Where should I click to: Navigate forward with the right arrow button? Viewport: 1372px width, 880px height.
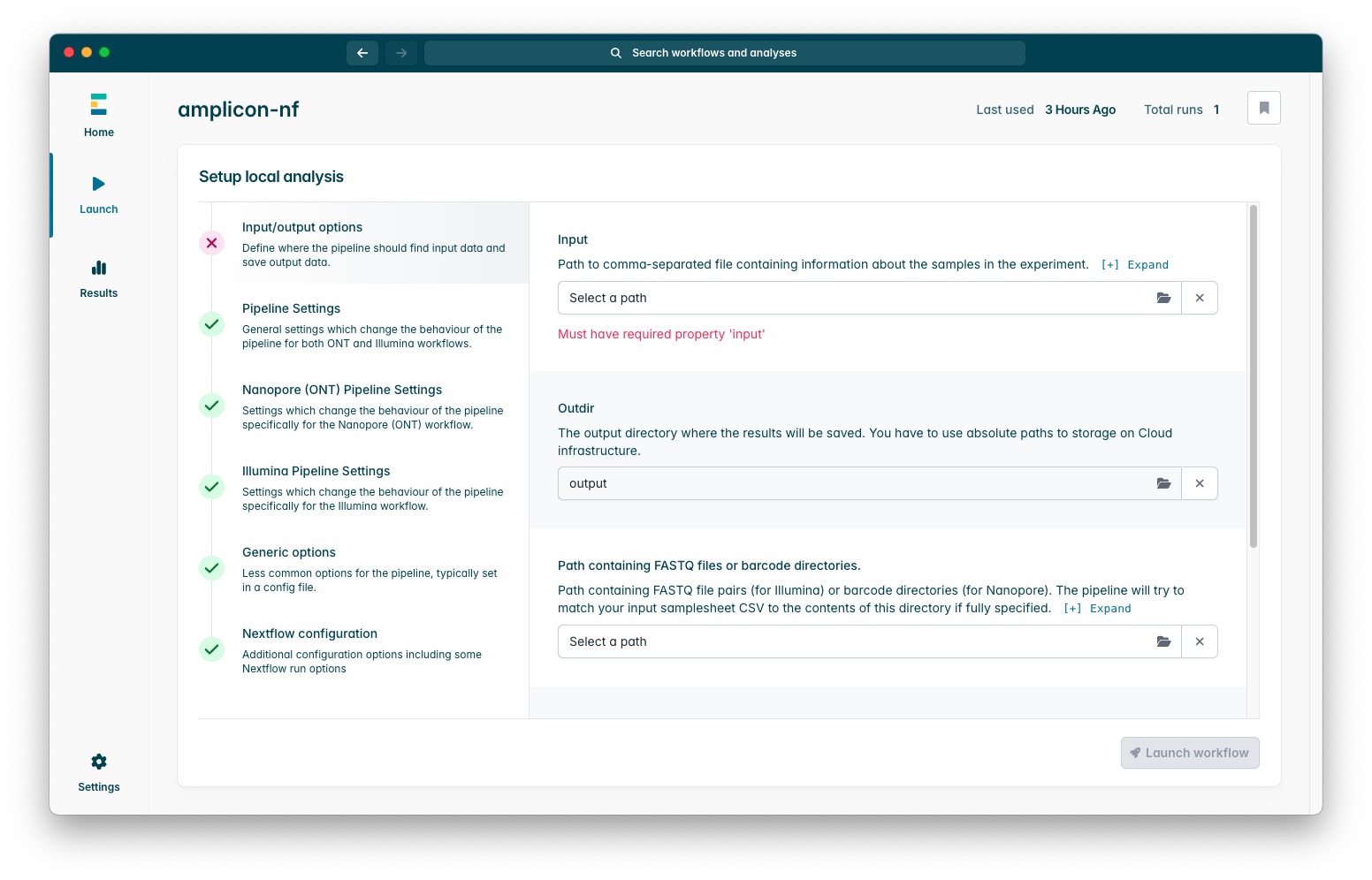tap(401, 53)
